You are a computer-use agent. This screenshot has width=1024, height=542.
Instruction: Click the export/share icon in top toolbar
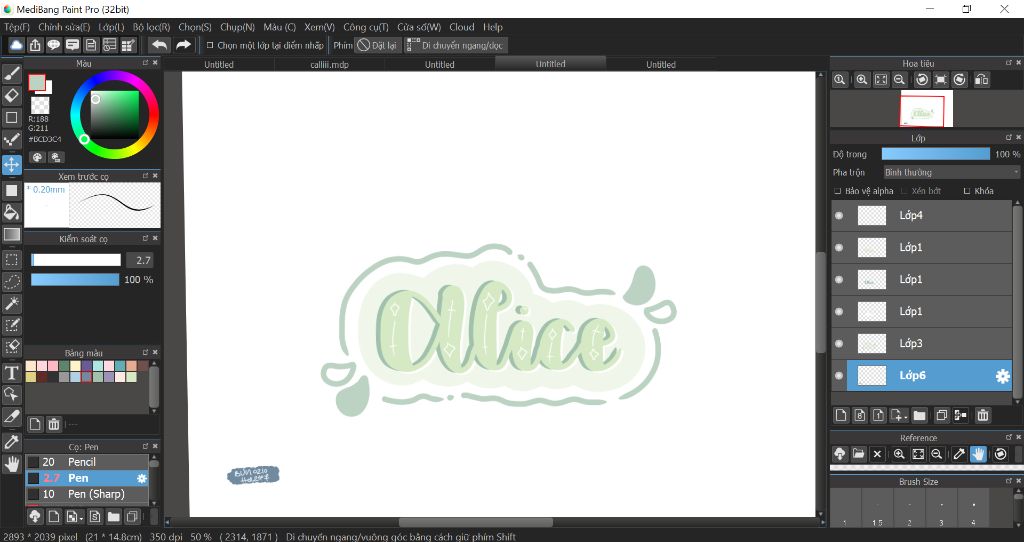tap(35, 44)
